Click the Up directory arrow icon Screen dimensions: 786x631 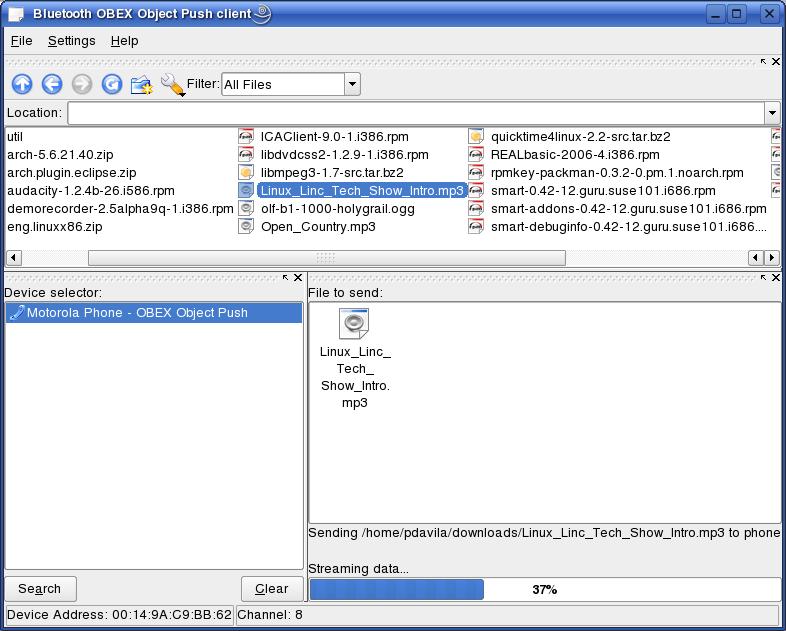coord(21,85)
